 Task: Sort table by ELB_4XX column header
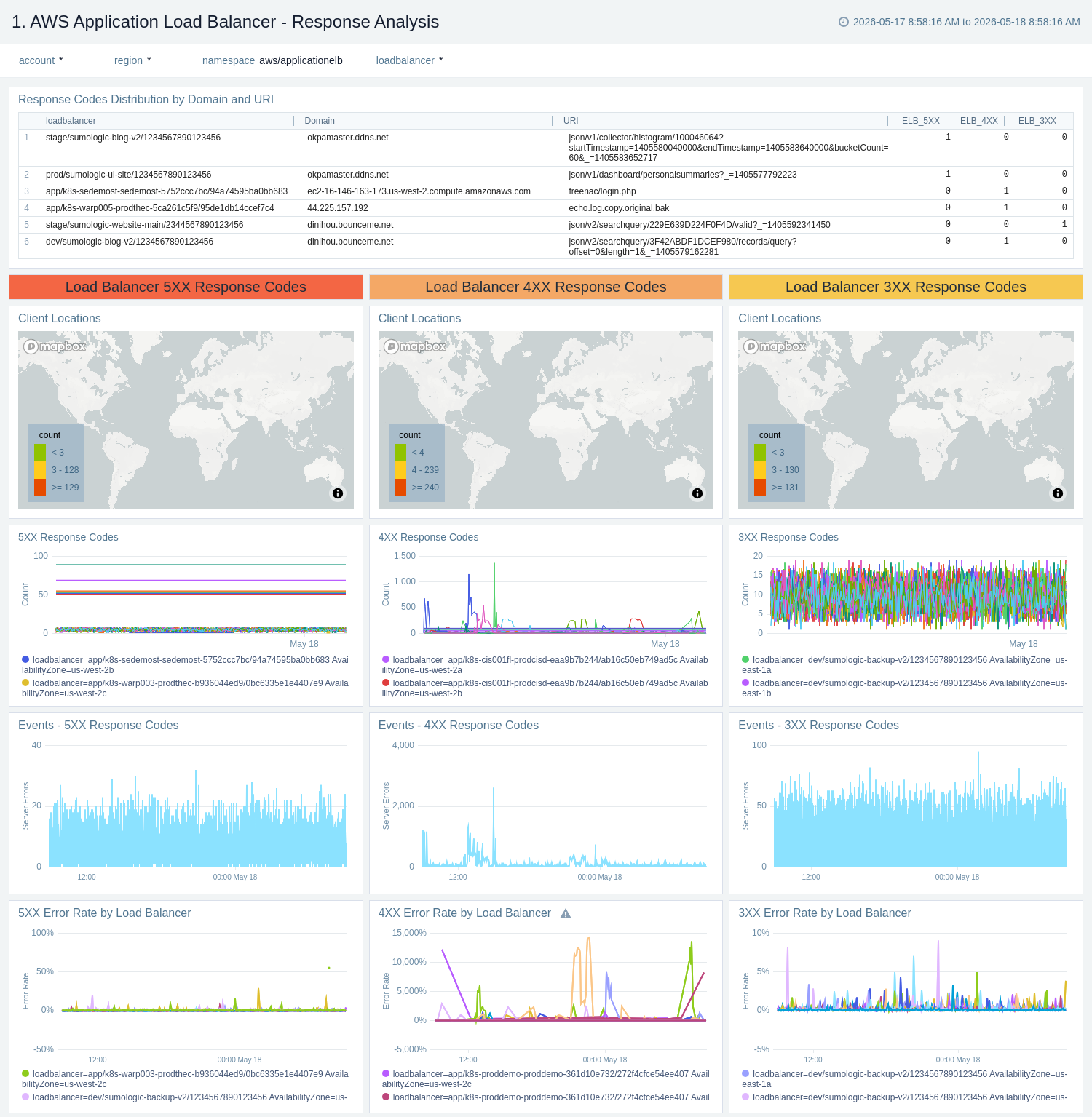click(979, 121)
